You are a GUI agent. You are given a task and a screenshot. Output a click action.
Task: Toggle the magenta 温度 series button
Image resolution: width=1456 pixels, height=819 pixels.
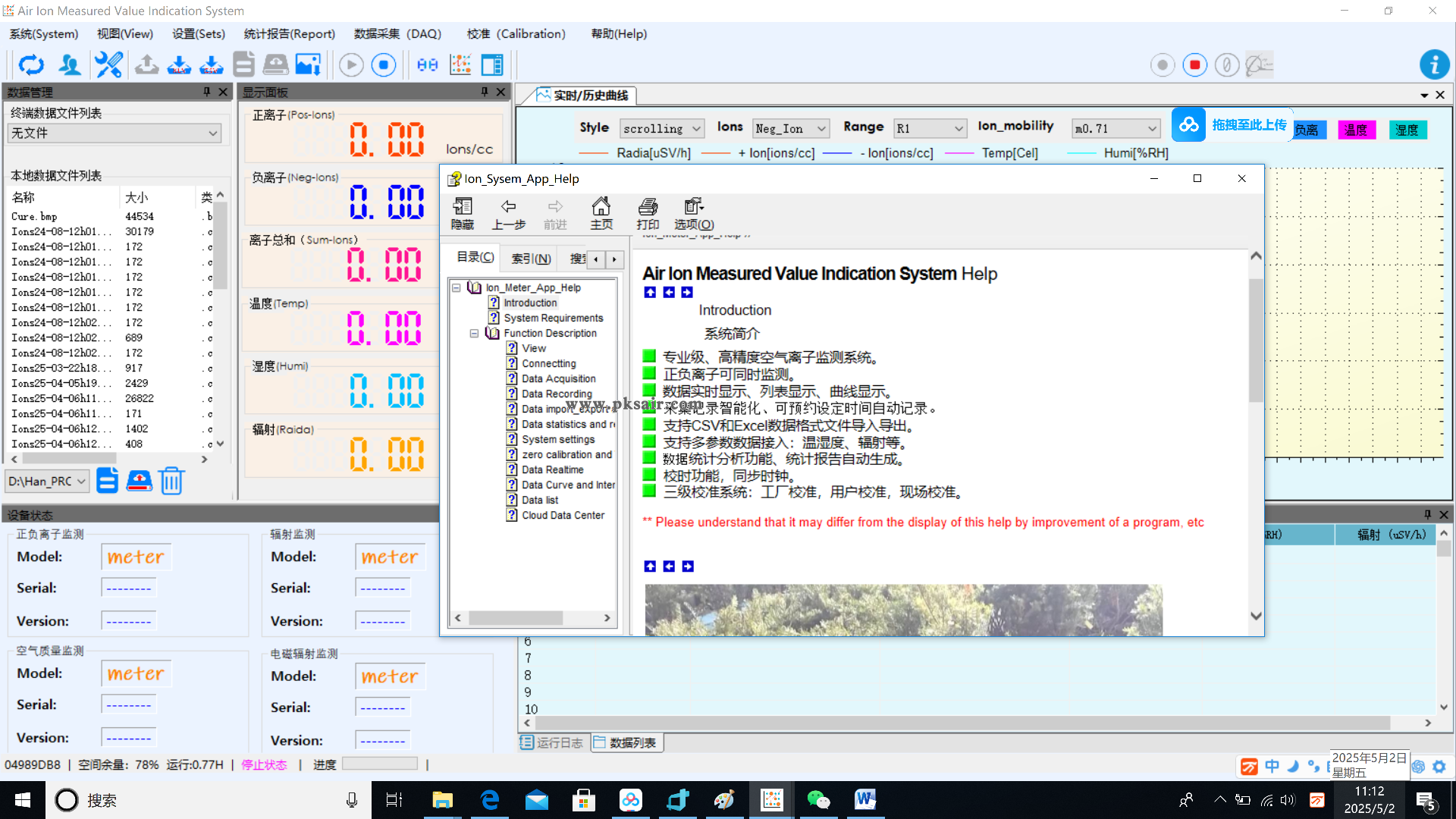[x=1357, y=130]
